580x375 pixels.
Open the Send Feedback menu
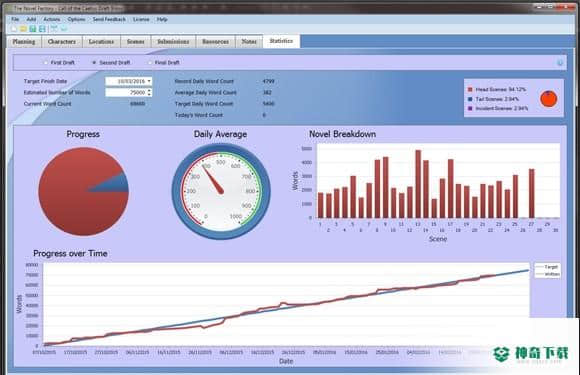tap(109, 19)
